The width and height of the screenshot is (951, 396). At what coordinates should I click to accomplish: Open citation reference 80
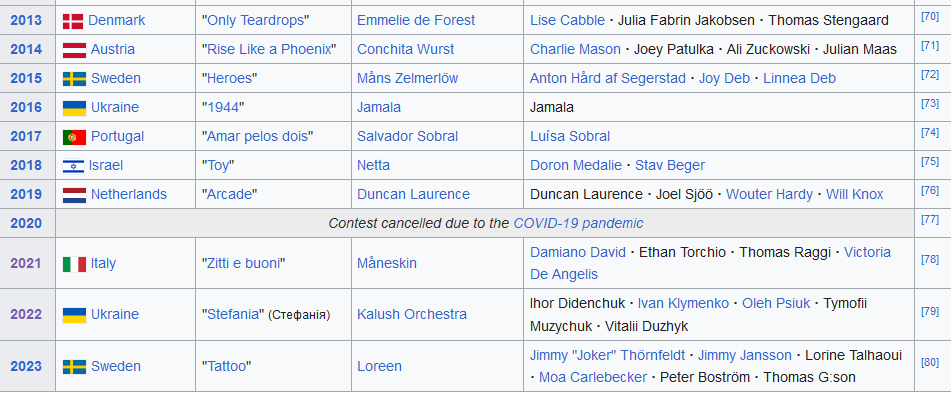tap(930, 363)
